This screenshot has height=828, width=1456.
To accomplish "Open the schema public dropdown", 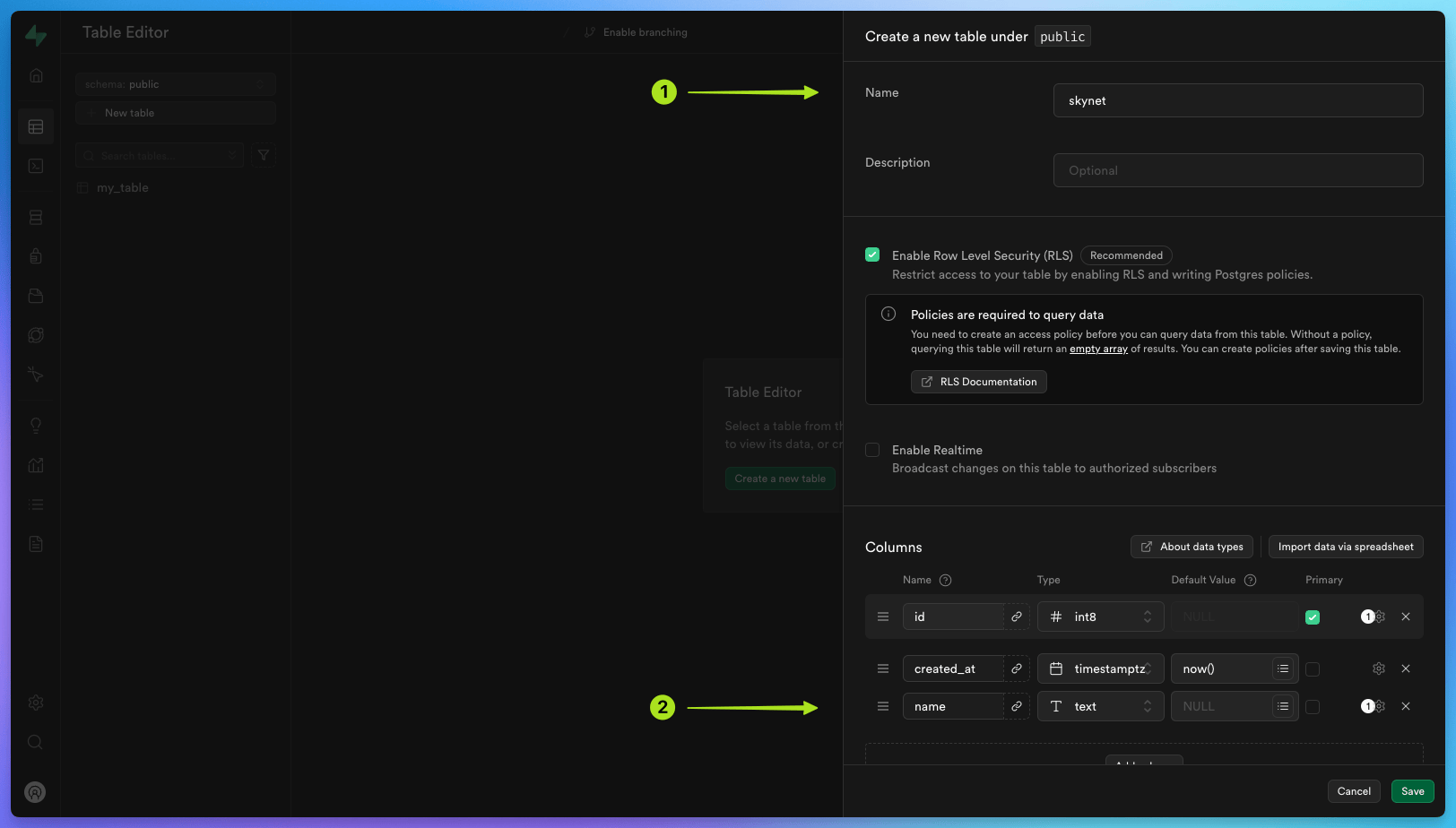I will (x=176, y=84).
